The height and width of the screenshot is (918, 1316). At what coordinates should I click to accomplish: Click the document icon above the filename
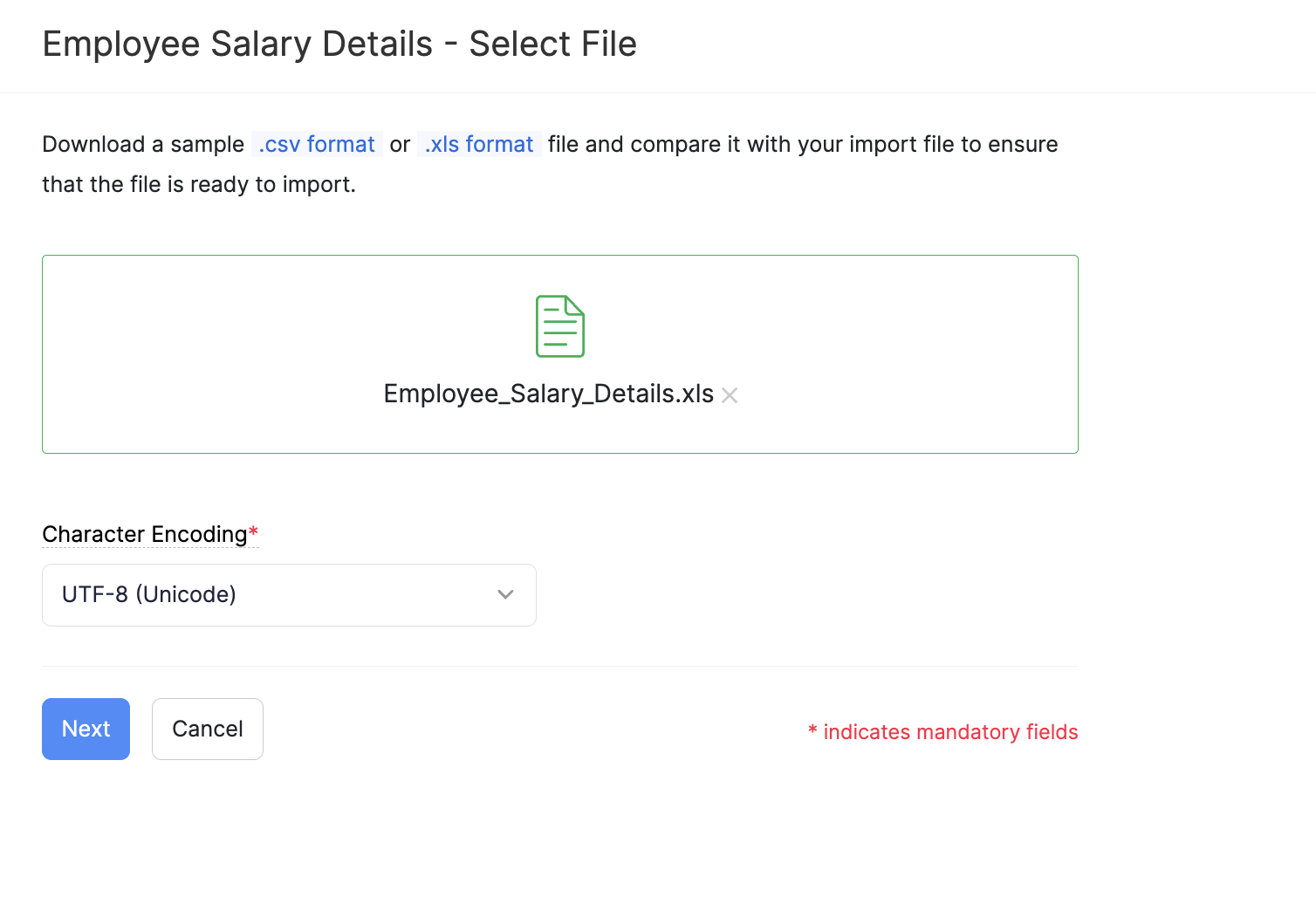[x=559, y=326]
